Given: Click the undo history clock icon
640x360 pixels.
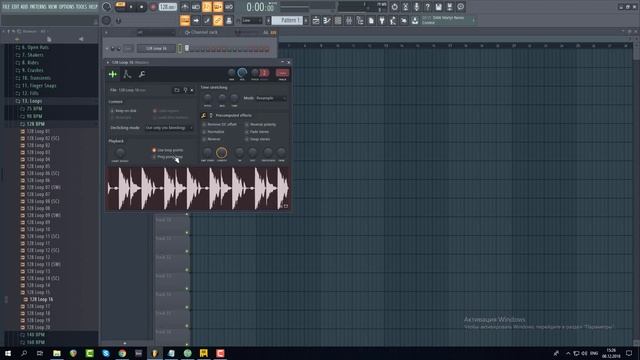Looking at the screenshot, I should [x=394, y=7].
